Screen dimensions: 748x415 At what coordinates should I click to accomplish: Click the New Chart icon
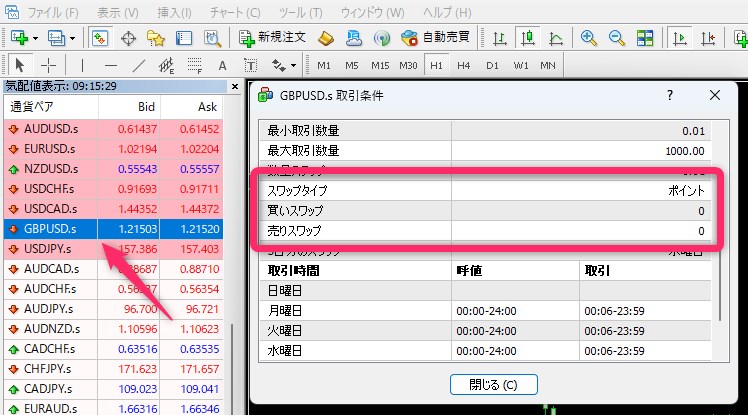(x=19, y=38)
